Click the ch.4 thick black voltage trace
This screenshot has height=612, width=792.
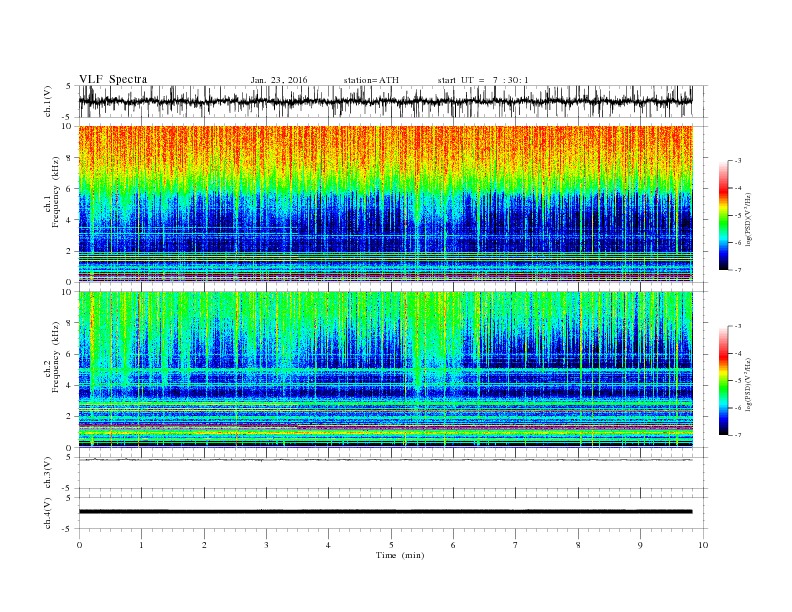385,512
